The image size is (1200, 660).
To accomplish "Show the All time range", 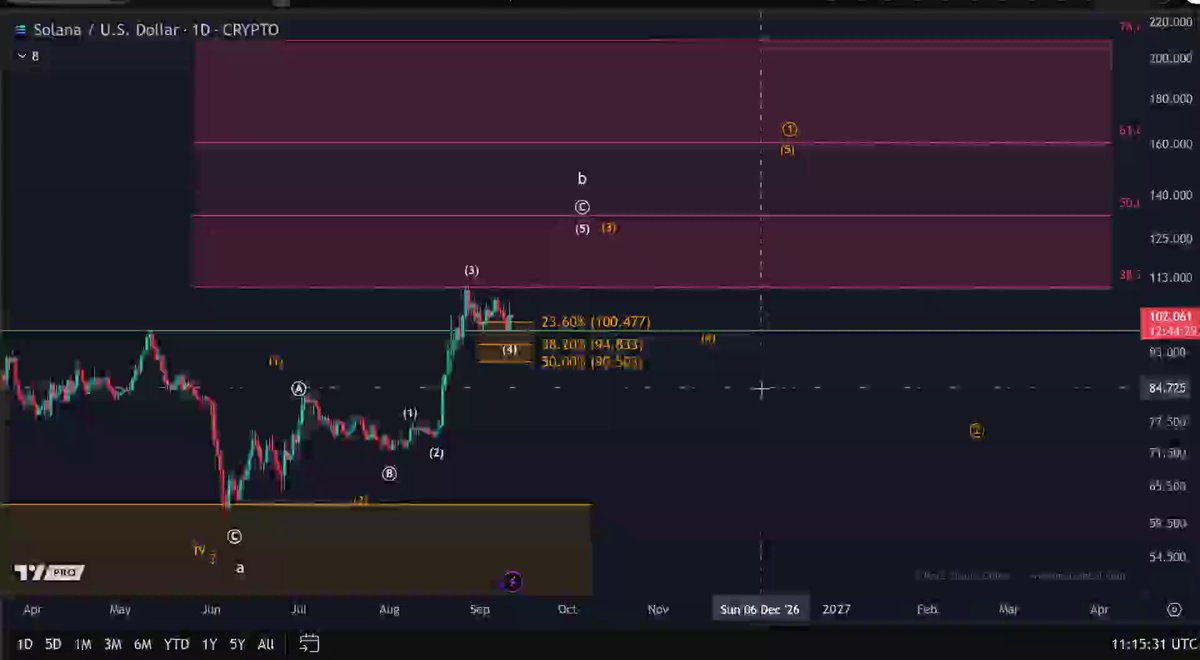I will pos(266,644).
